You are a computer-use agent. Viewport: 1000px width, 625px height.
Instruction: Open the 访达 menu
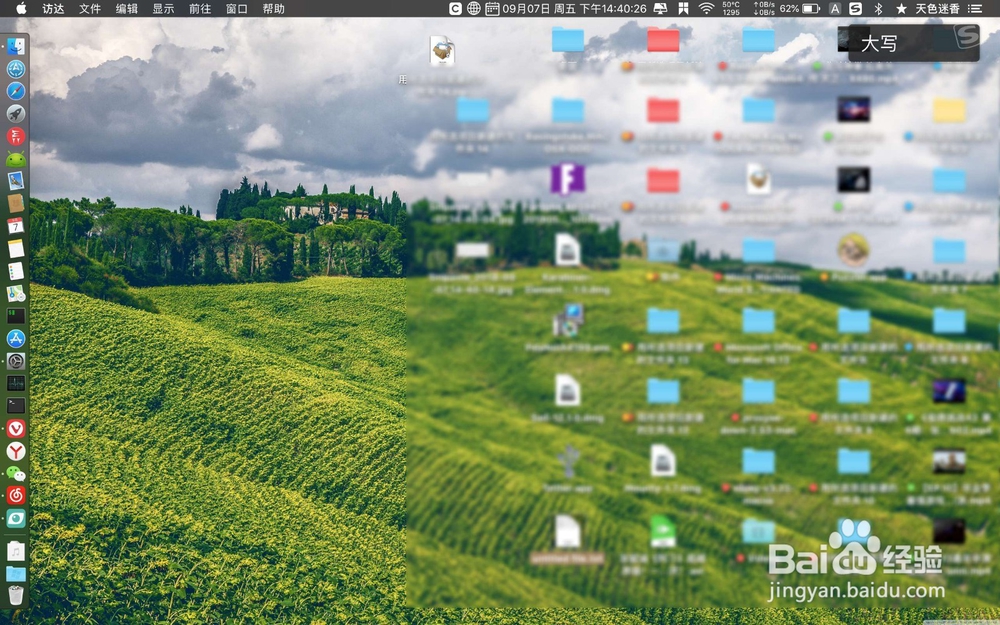(53, 8)
